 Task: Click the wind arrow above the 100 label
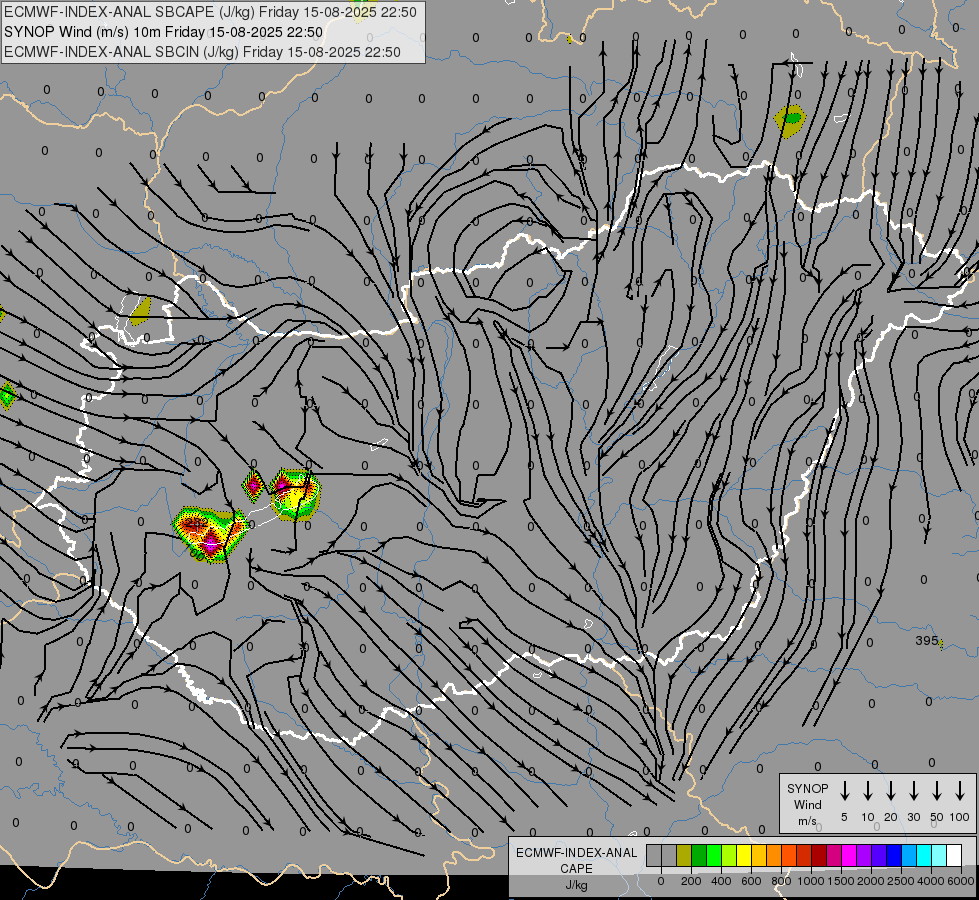click(x=960, y=791)
